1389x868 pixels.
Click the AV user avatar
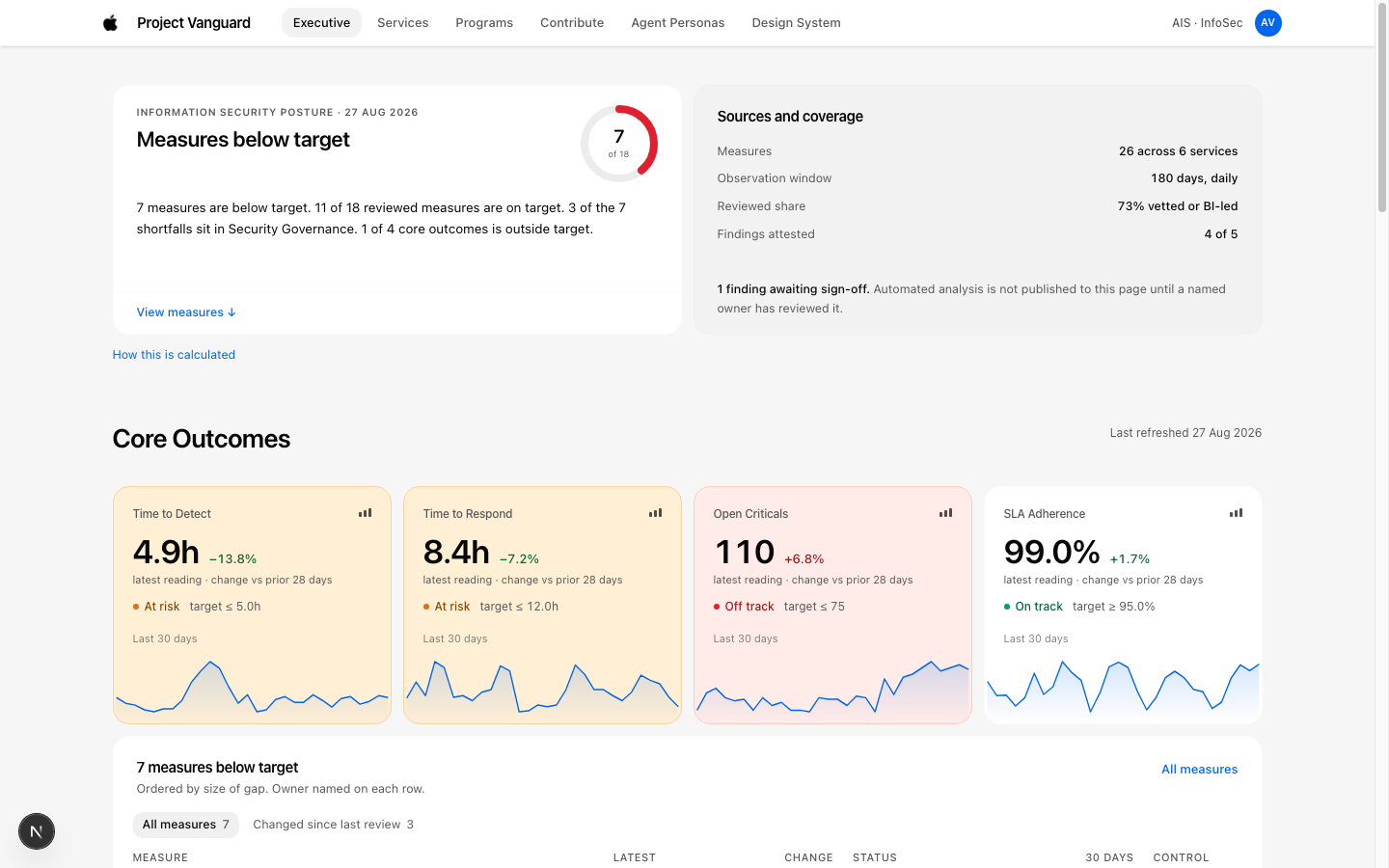1267,22
